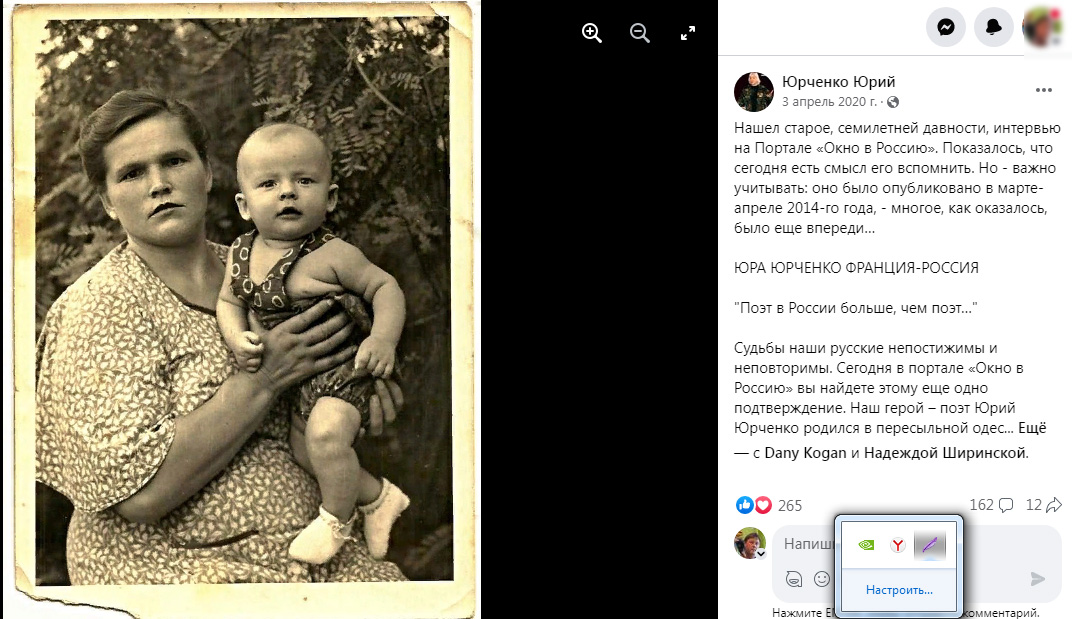1072x619 pixels.
Task: Click the Yandex tray icon
Action: 898,545
